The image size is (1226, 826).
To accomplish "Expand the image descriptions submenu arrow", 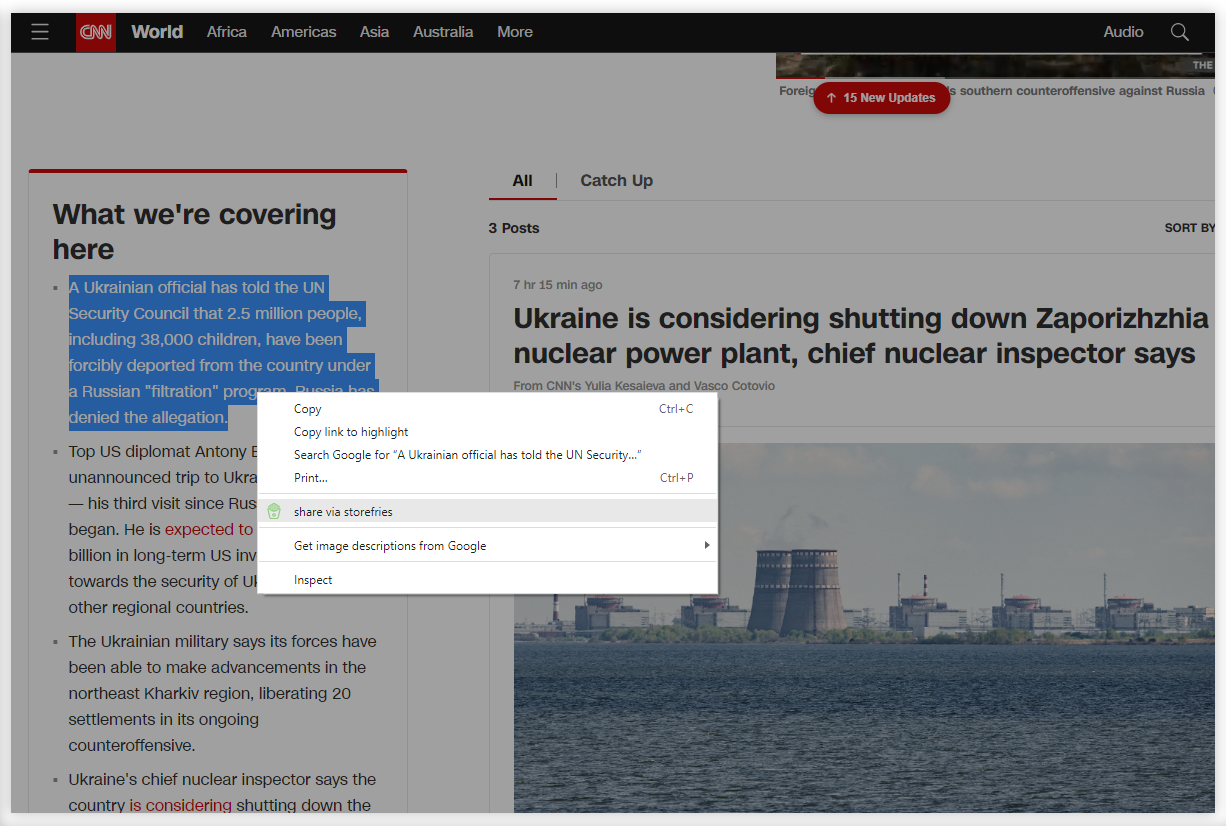I will (x=706, y=545).
